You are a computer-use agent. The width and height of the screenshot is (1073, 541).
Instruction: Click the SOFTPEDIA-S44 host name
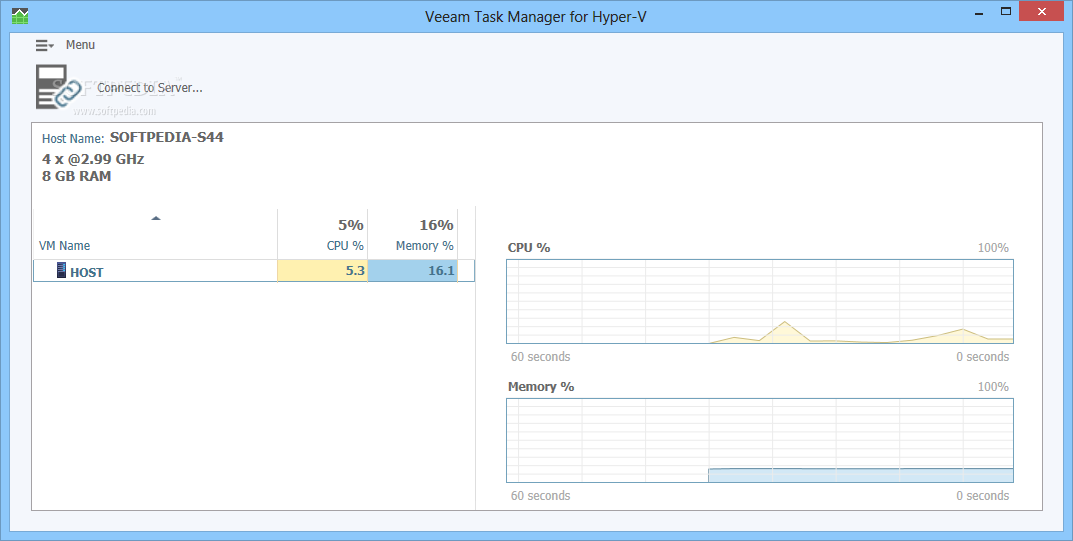pos(167,137)
